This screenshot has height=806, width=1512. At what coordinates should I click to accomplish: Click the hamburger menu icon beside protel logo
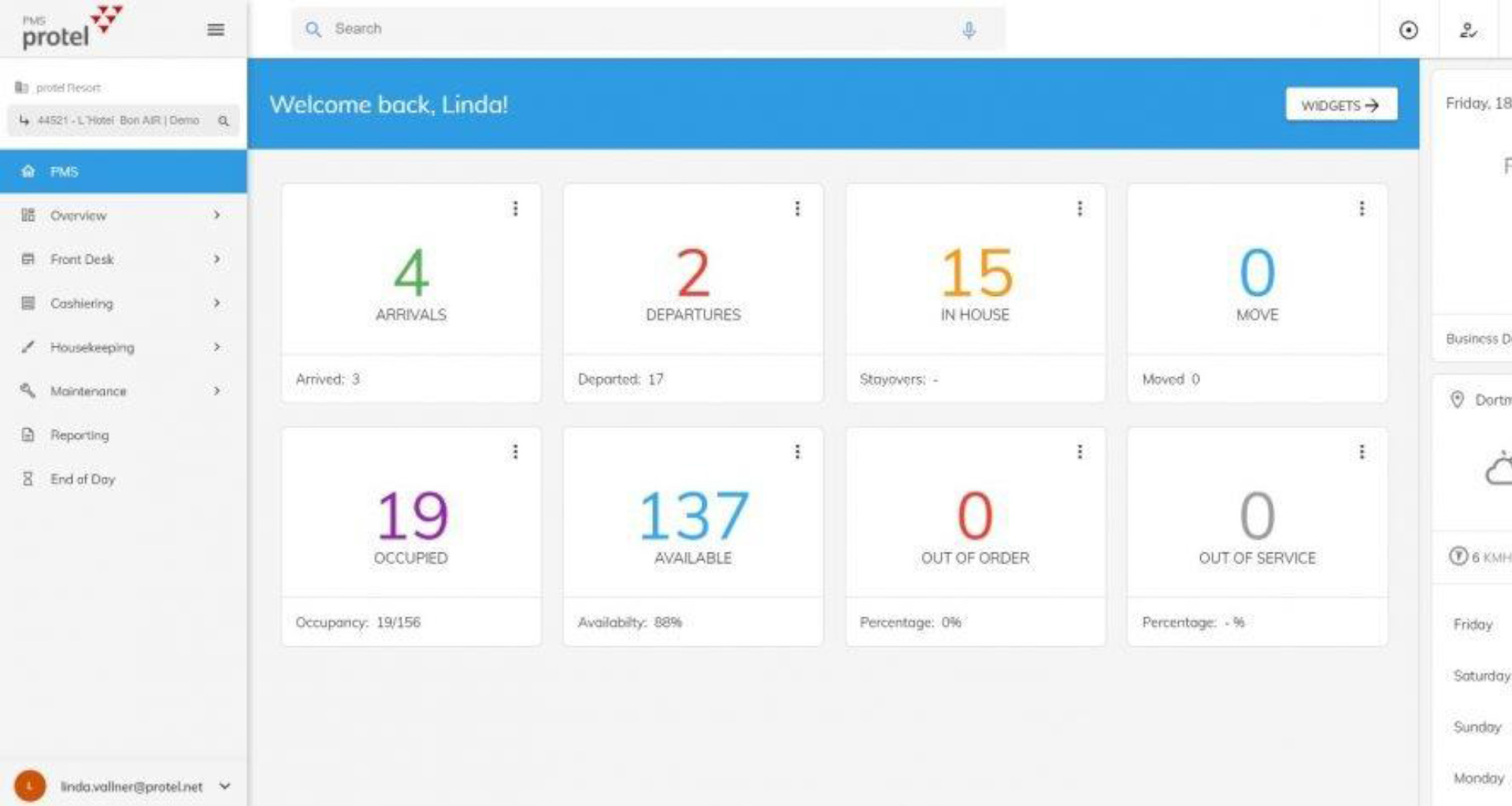(x=215, y=30)
